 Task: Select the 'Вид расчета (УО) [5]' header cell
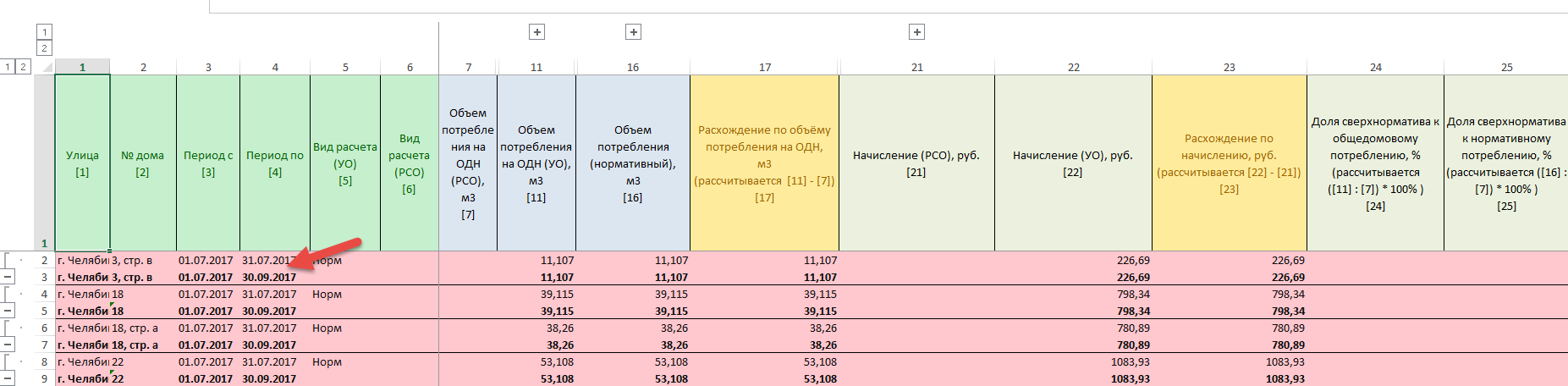(345, 163)
